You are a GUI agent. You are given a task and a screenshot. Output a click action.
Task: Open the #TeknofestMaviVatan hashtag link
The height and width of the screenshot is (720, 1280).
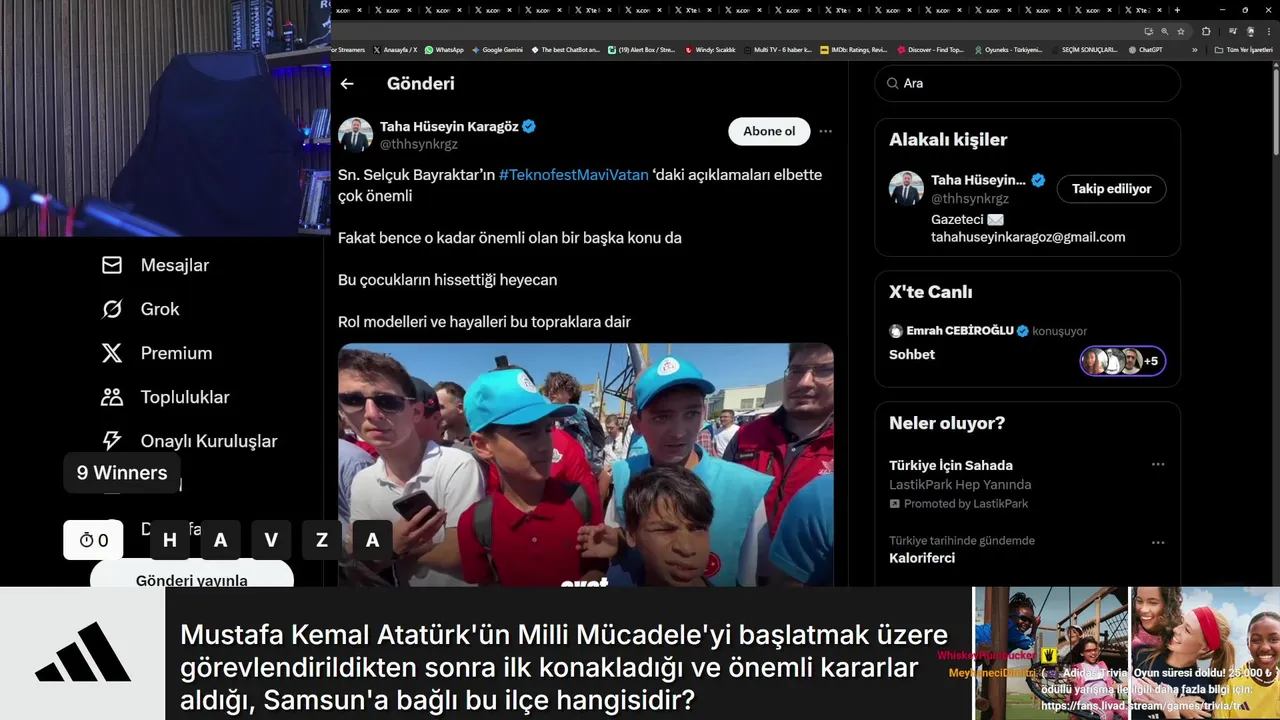(x=574, y=174)
